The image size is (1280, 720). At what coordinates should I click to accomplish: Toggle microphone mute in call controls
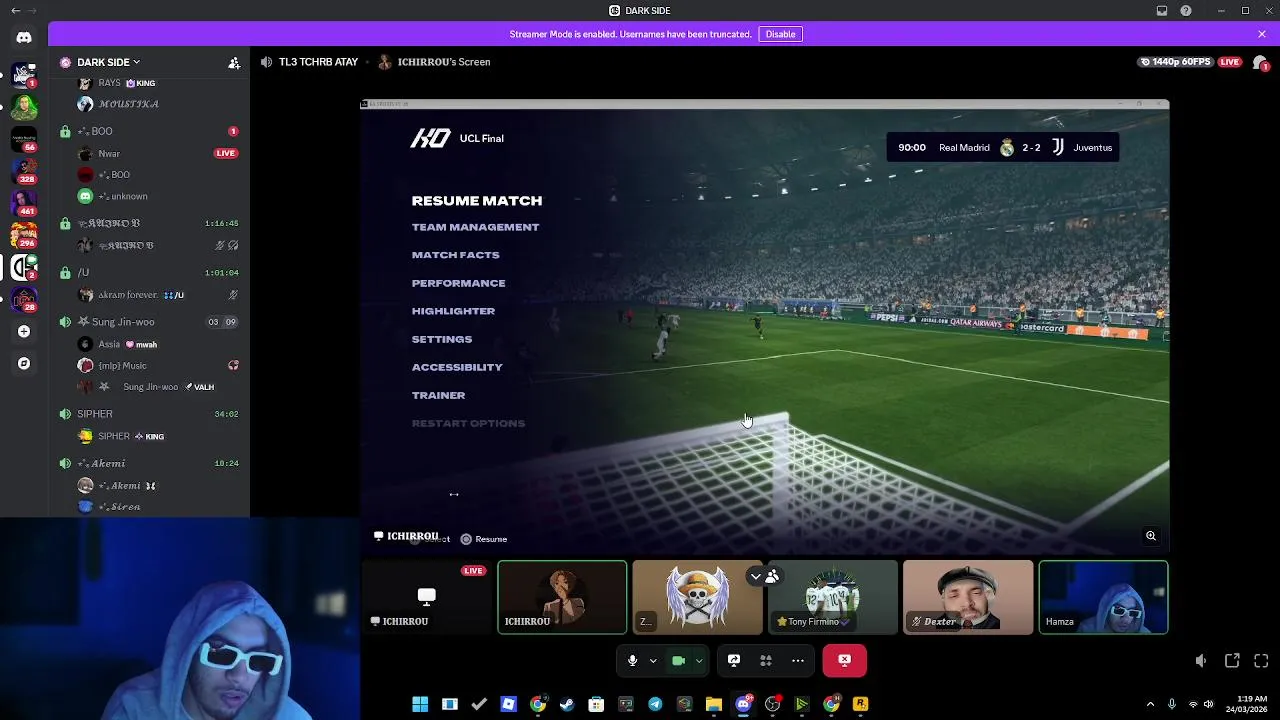[632, 660]
